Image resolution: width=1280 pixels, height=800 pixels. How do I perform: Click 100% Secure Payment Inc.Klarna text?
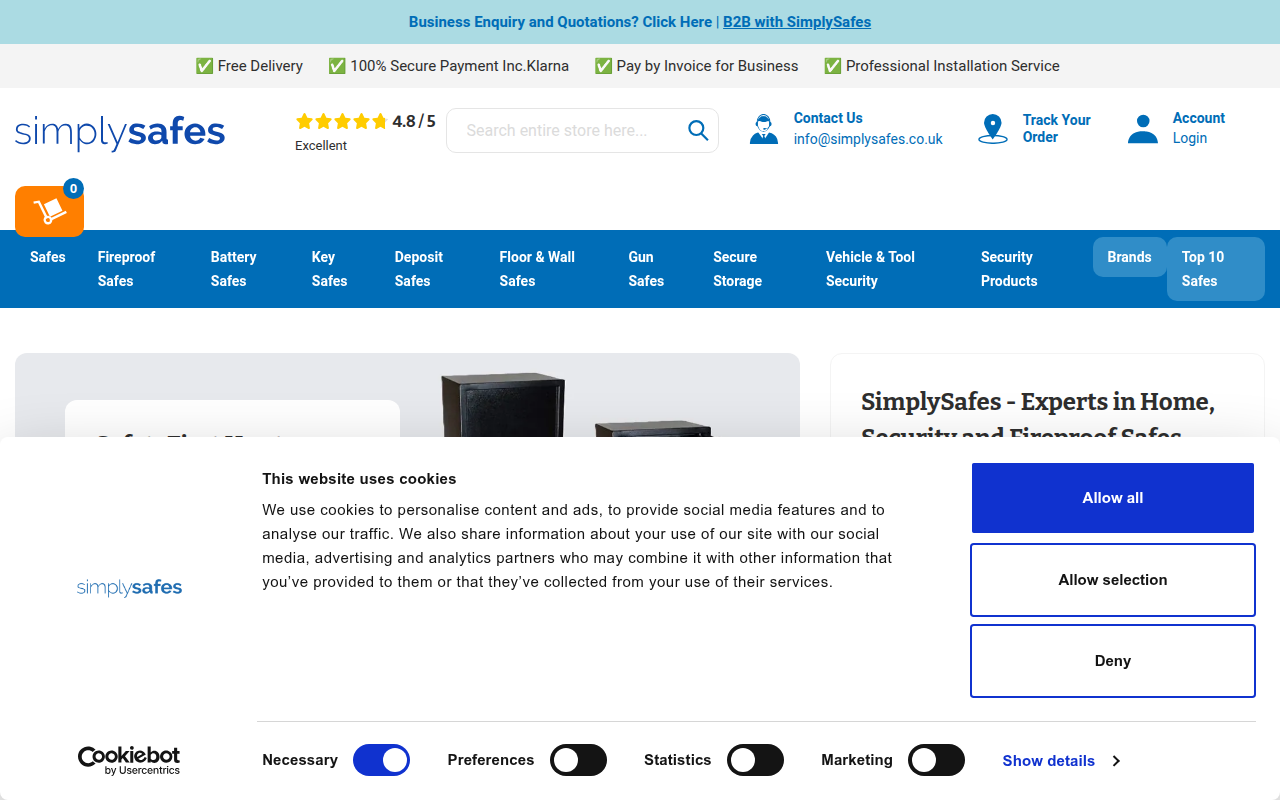[x=459, y=66]
